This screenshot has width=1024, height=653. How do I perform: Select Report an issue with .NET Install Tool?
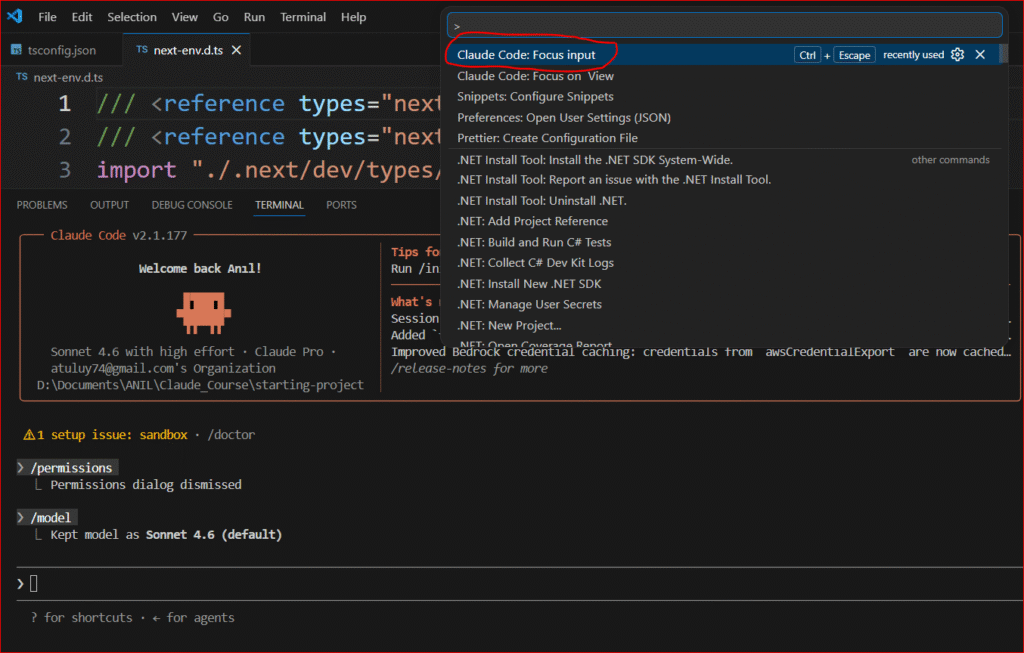(723, 180)
